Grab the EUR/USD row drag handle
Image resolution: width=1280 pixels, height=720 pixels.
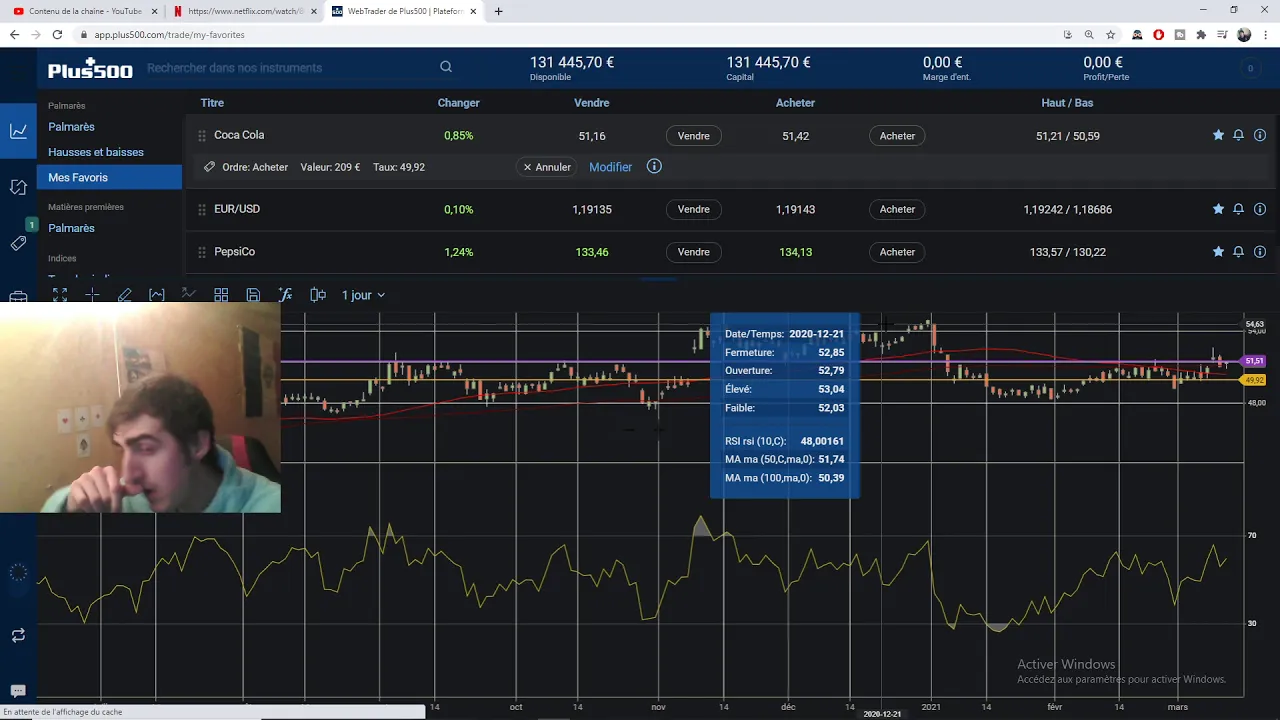point(201,209)
